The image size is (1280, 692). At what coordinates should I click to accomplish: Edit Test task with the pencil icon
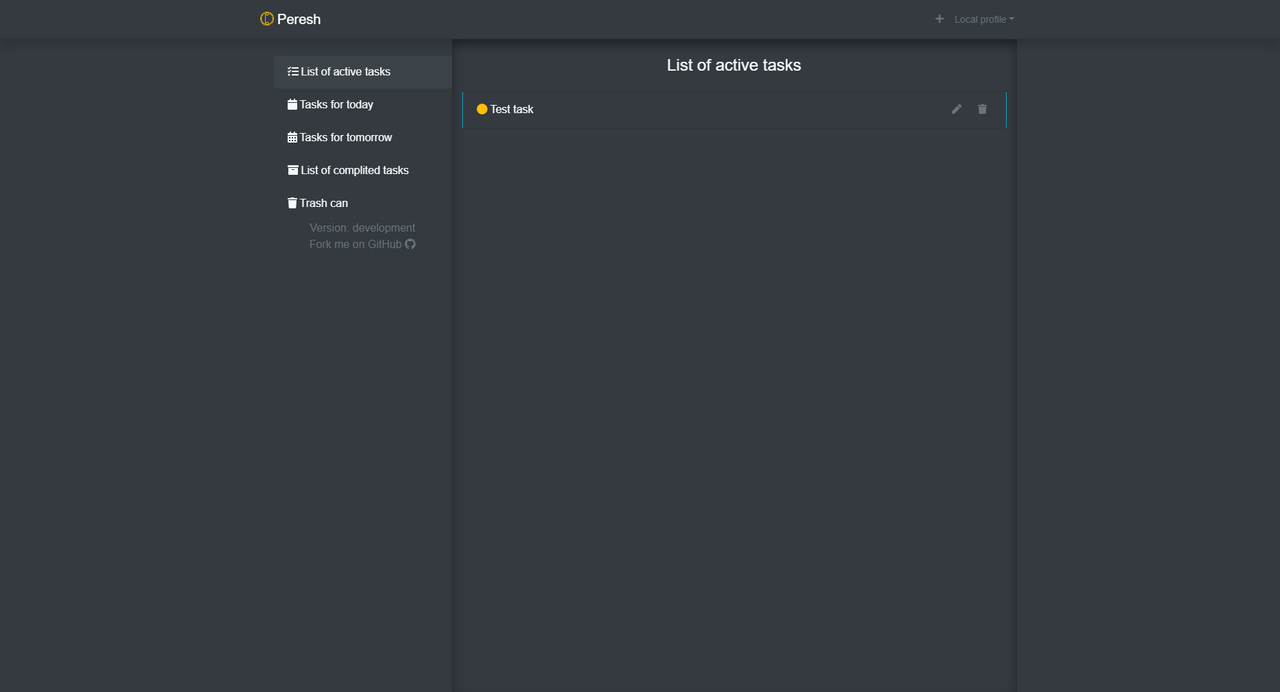[x=956, y=109]
